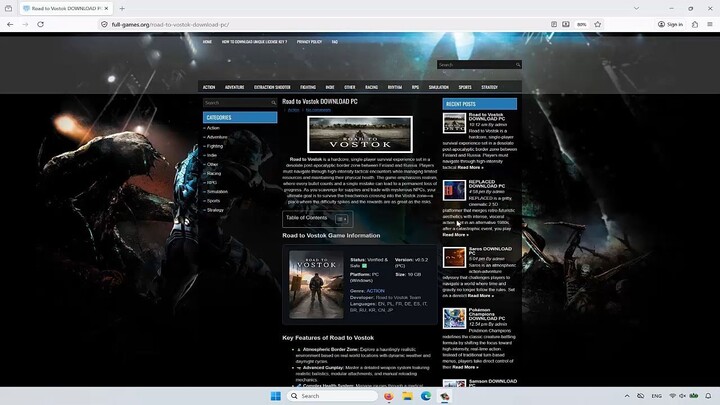
Task: Open Action in the genre navbar
Action: coord(209,87)
